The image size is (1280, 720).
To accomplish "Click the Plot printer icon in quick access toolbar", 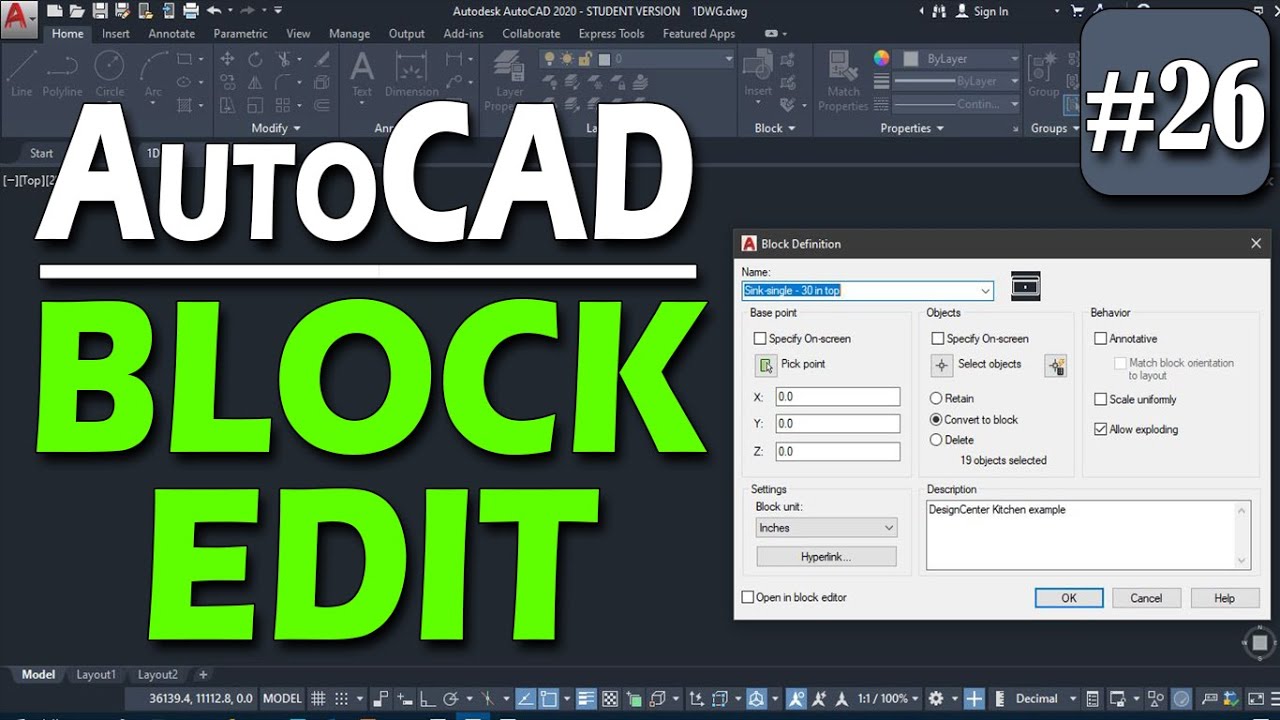I will click(190, 11).
